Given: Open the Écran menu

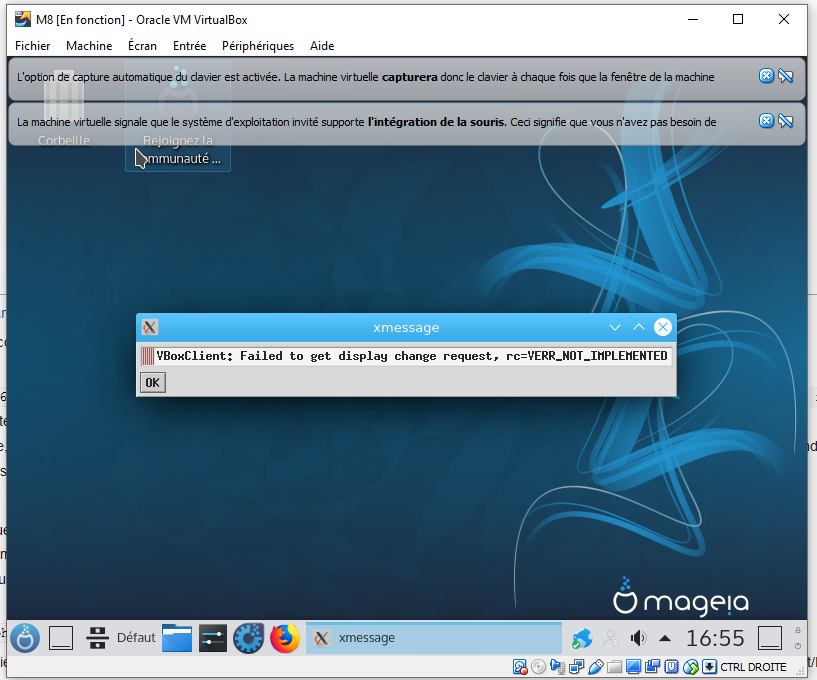Looking at the screenshot, I should [142, 46].
